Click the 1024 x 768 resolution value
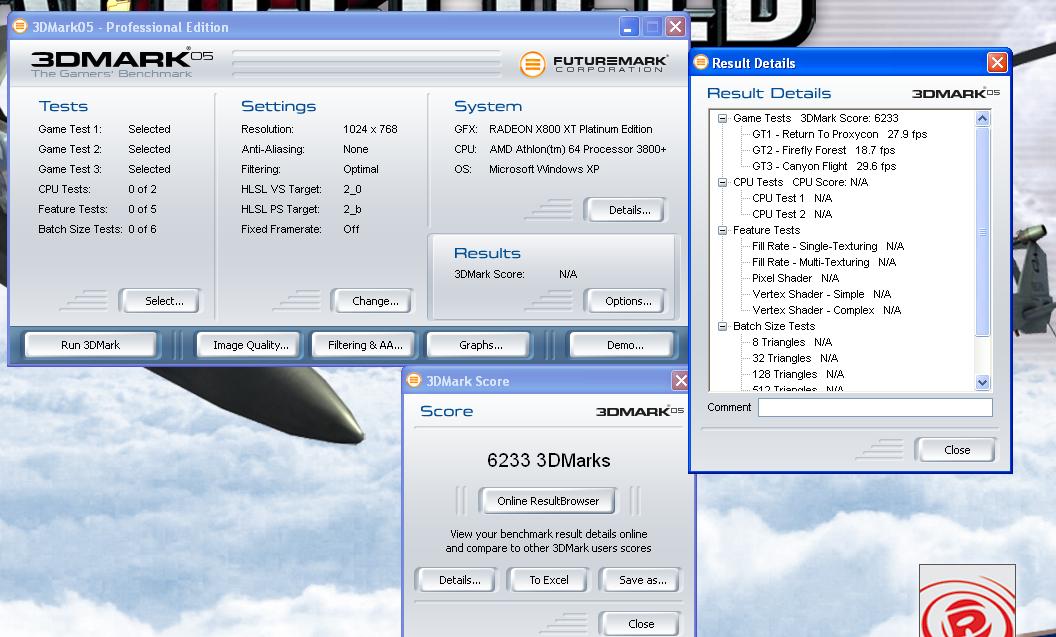The height and width of the screenshot is (637, 1056). pyautogui.click(x=370, y=129)
